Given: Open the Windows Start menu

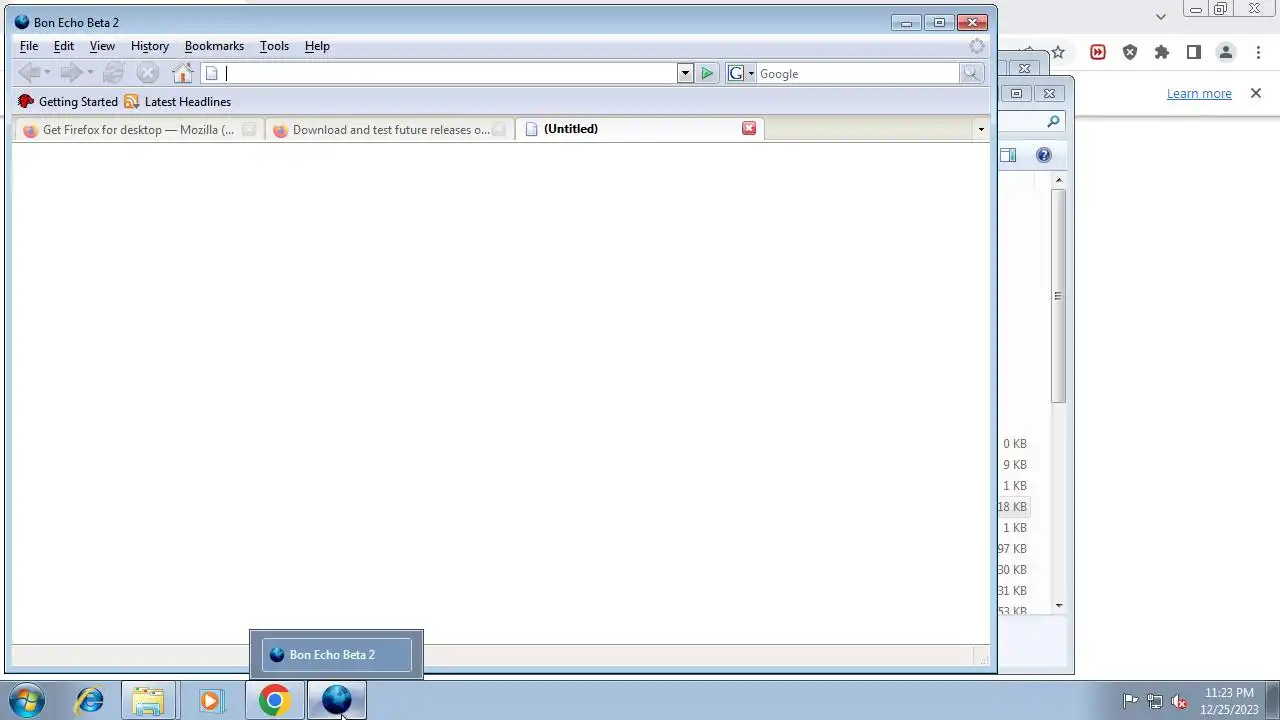Looking at the screenshot, I should tap(27, 701).
